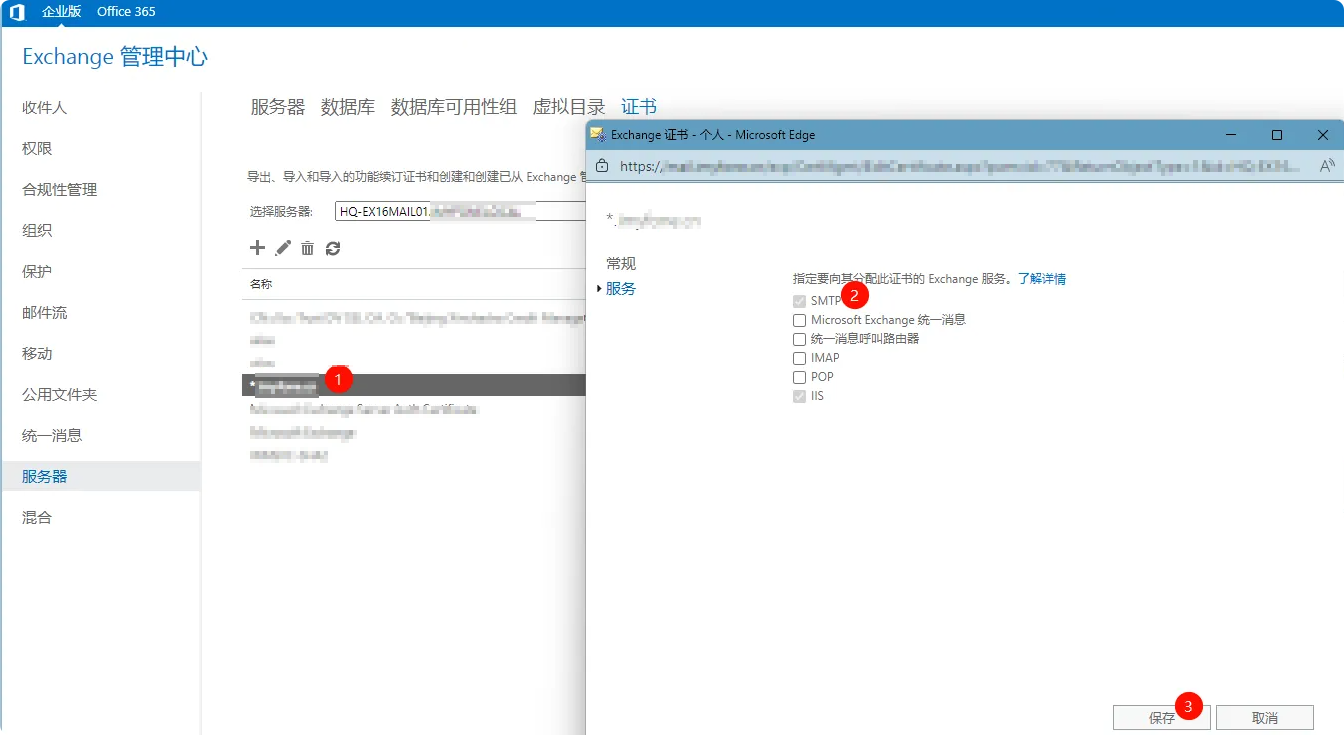
Task: Refresh the certificate list
Action: (x=333, y=248)
